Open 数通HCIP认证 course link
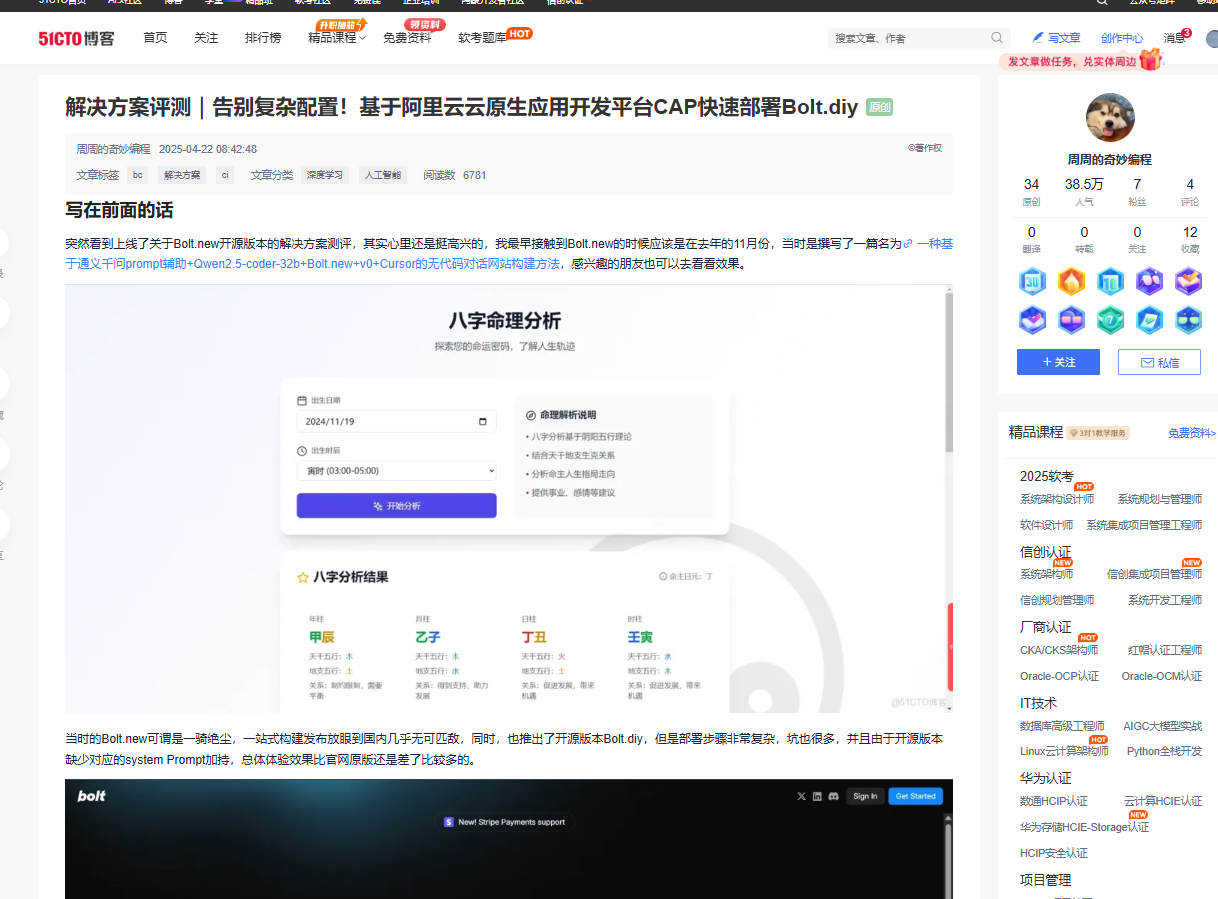 pyautogui.click(x=1054, y=801)
